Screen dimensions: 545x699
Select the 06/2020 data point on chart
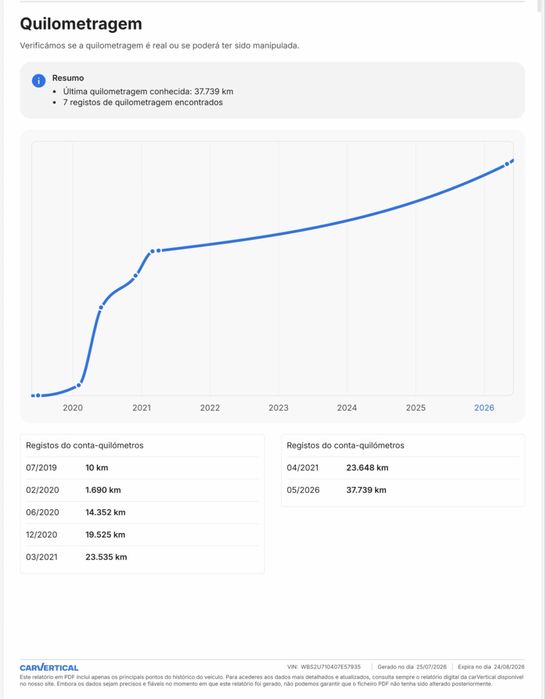(101, 307)
